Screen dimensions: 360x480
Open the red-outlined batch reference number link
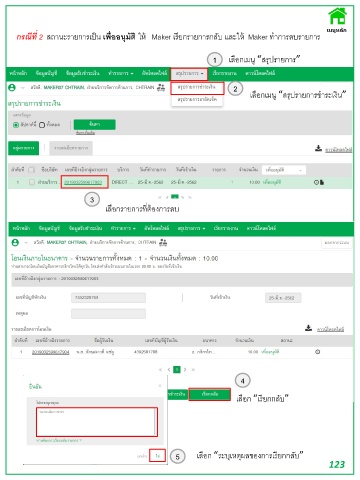pos(83,182)
